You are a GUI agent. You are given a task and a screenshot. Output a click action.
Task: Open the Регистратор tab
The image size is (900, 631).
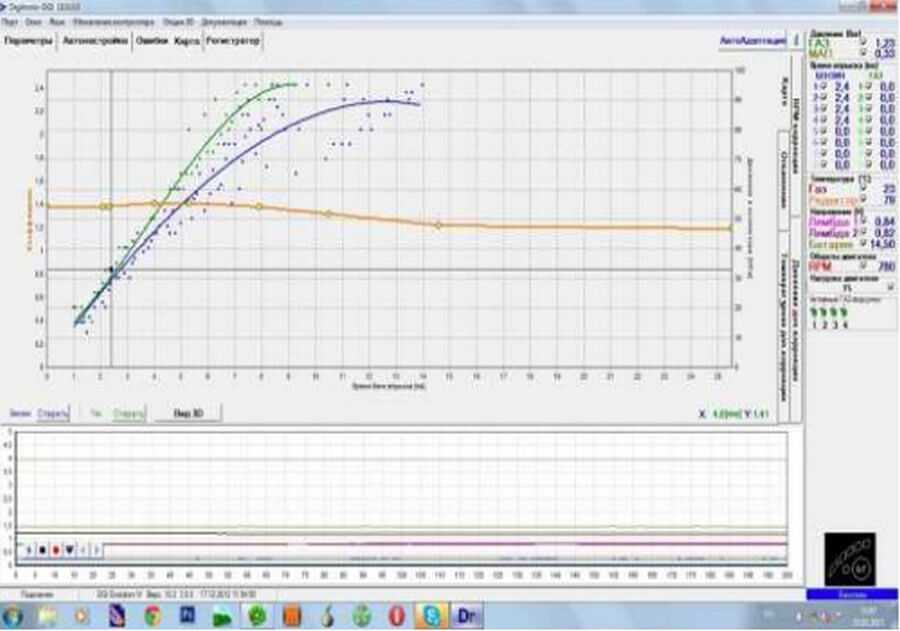click(x=232, y=42)
